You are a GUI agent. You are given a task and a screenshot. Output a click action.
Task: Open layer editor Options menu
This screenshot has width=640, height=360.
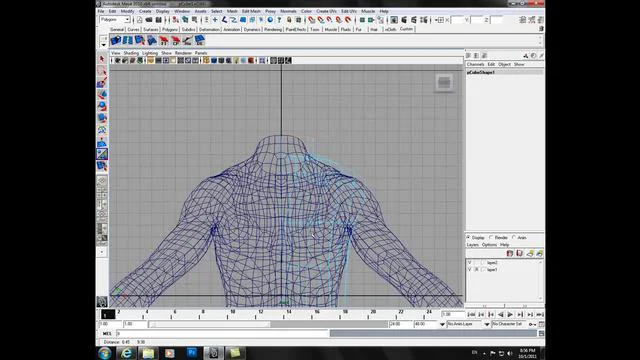click(489, 245)
